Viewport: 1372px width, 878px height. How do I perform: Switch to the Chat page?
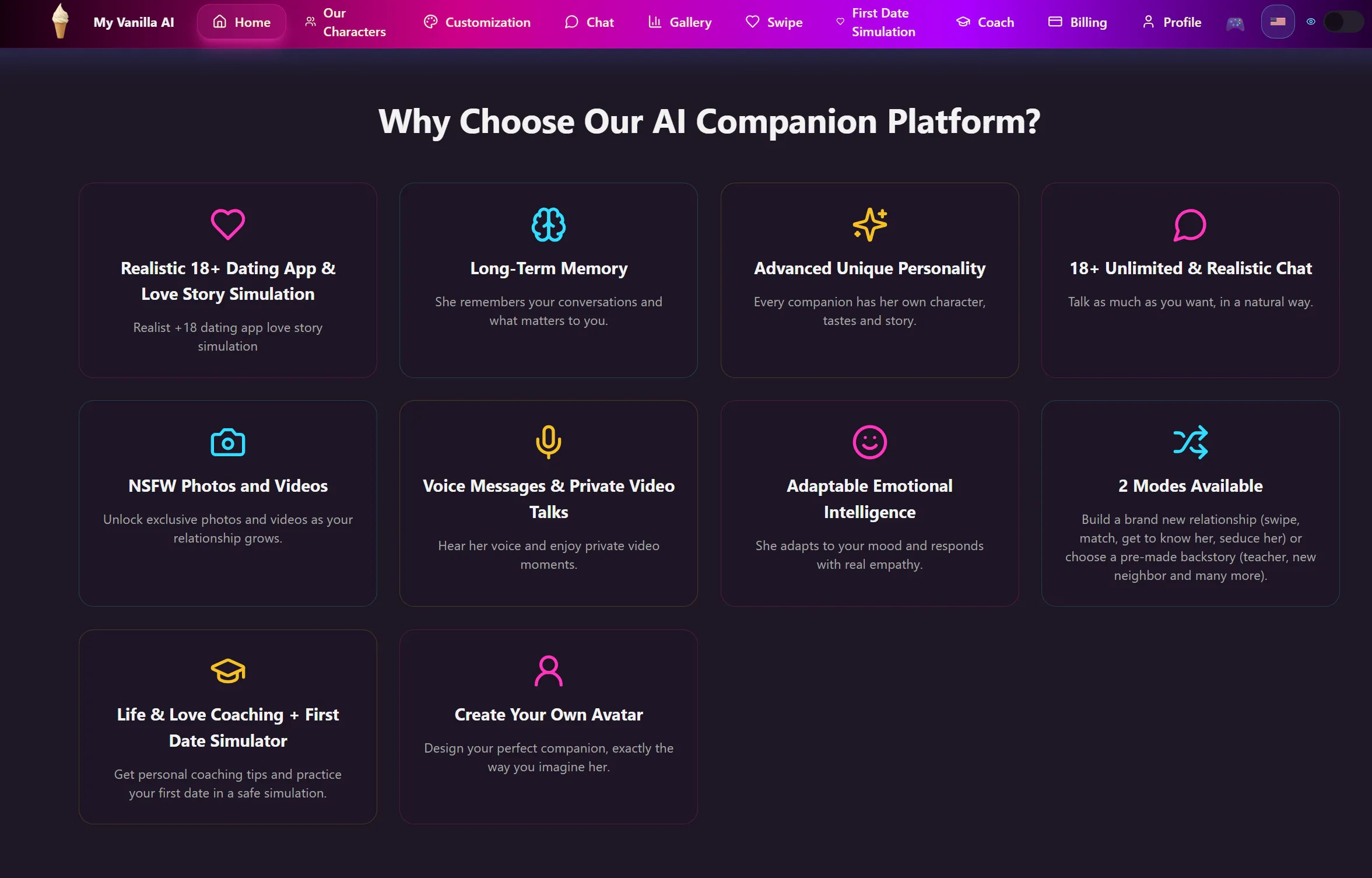coord(589,22)
